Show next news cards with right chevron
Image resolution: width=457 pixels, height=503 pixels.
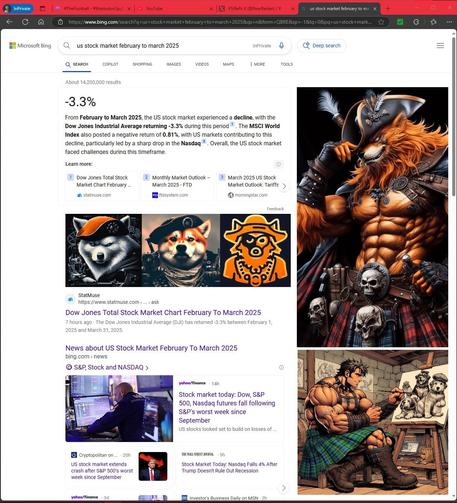tap(284, 488)
